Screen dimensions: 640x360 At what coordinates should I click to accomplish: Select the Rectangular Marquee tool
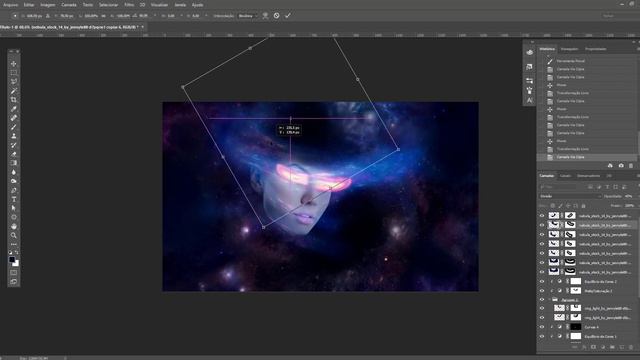pyautogui.click(x=13, y=73)
